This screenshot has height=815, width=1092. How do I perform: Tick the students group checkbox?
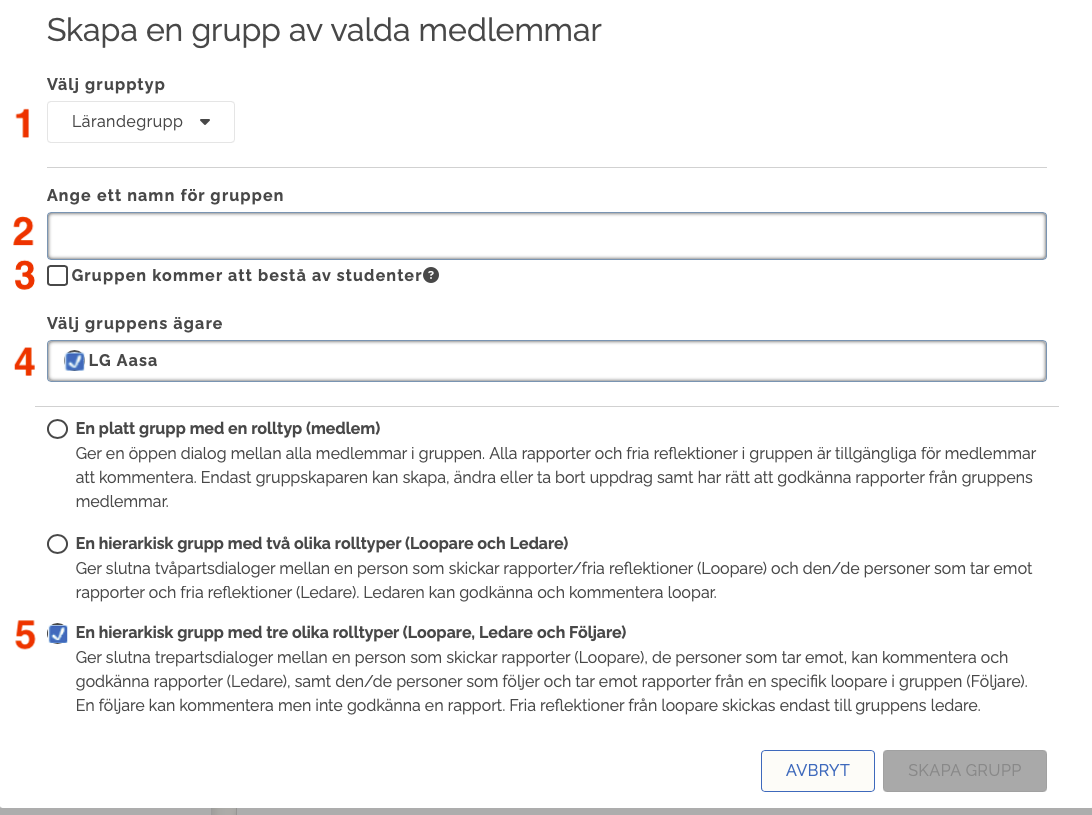(58, 275)
